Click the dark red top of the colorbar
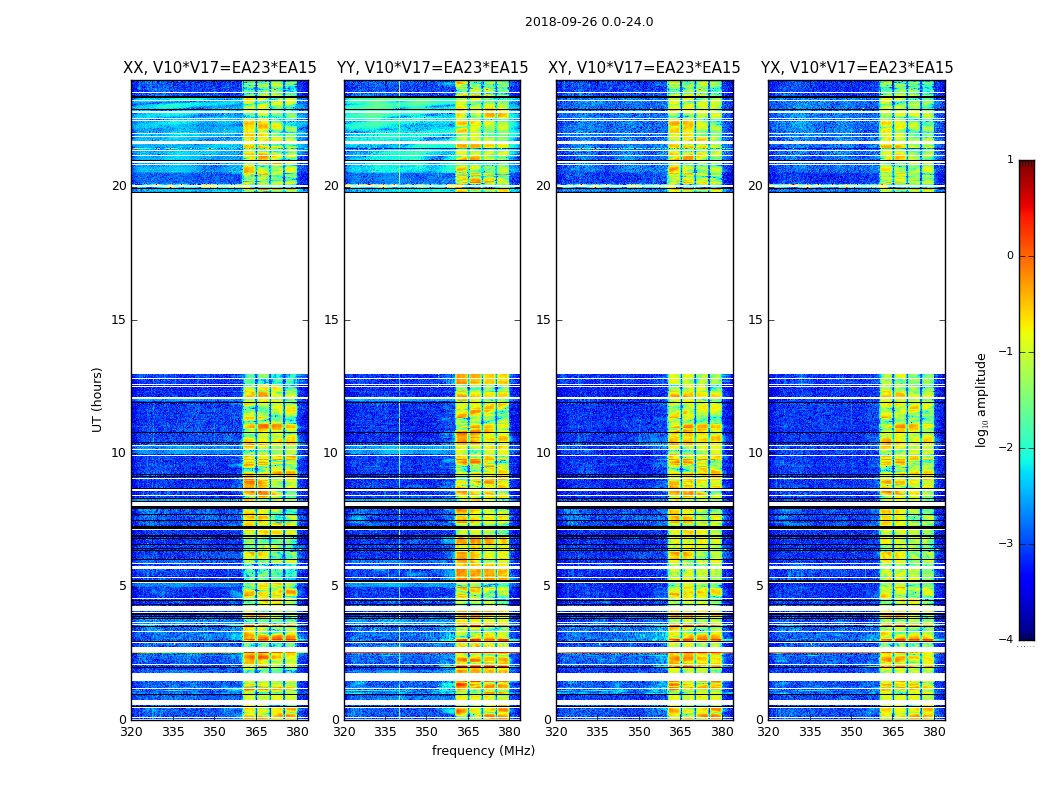The height and width of the screenshot is (800, 1050). 1027,163
